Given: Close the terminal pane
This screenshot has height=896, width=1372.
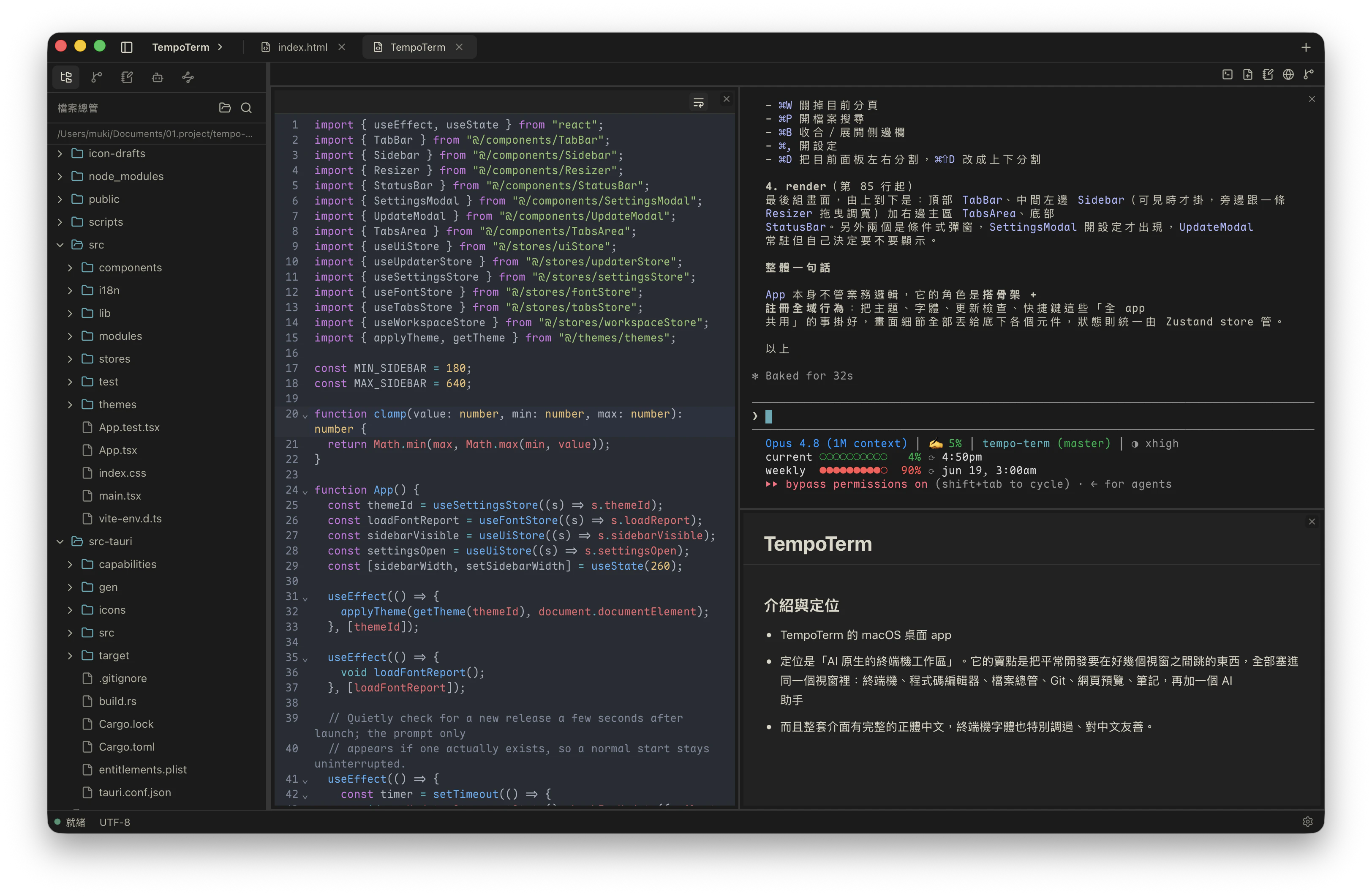Looking at the screenshot, I should [1312, 99].
